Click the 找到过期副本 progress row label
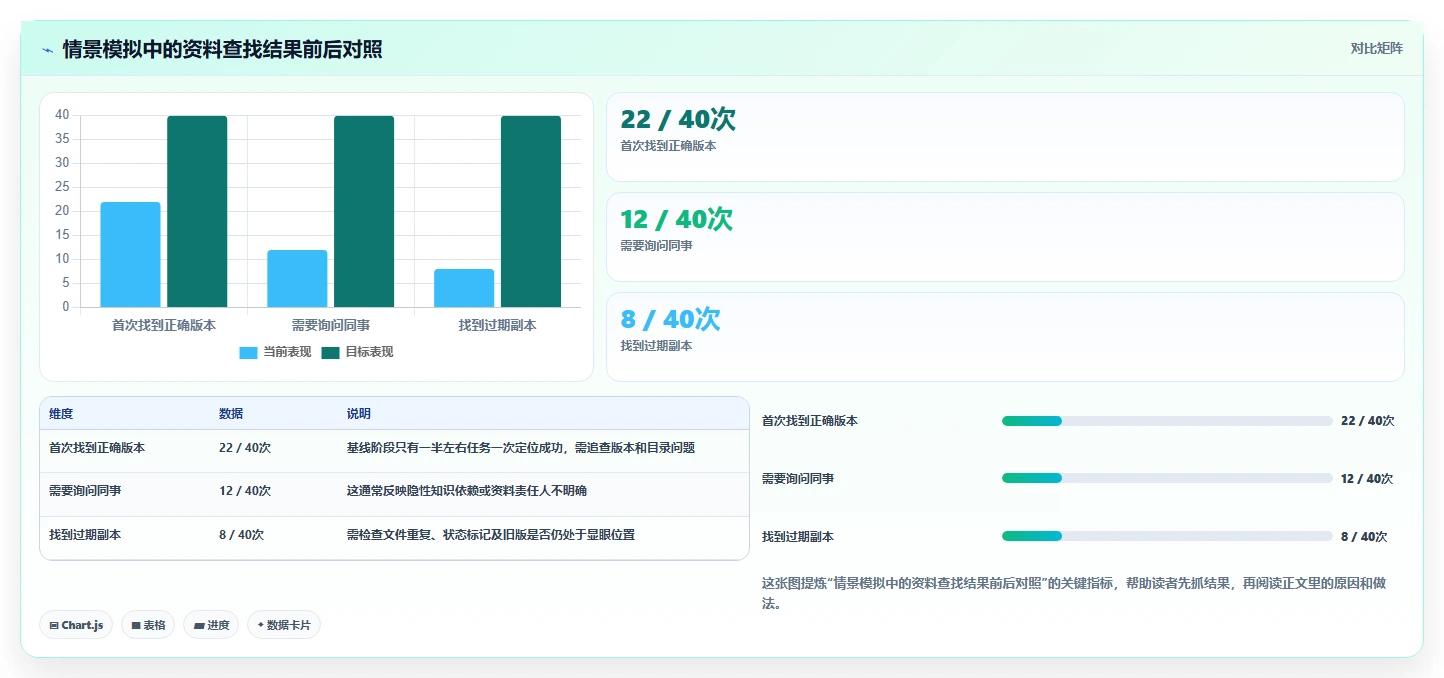Screen dimensions: 1444x678 [x=798, y=537]
